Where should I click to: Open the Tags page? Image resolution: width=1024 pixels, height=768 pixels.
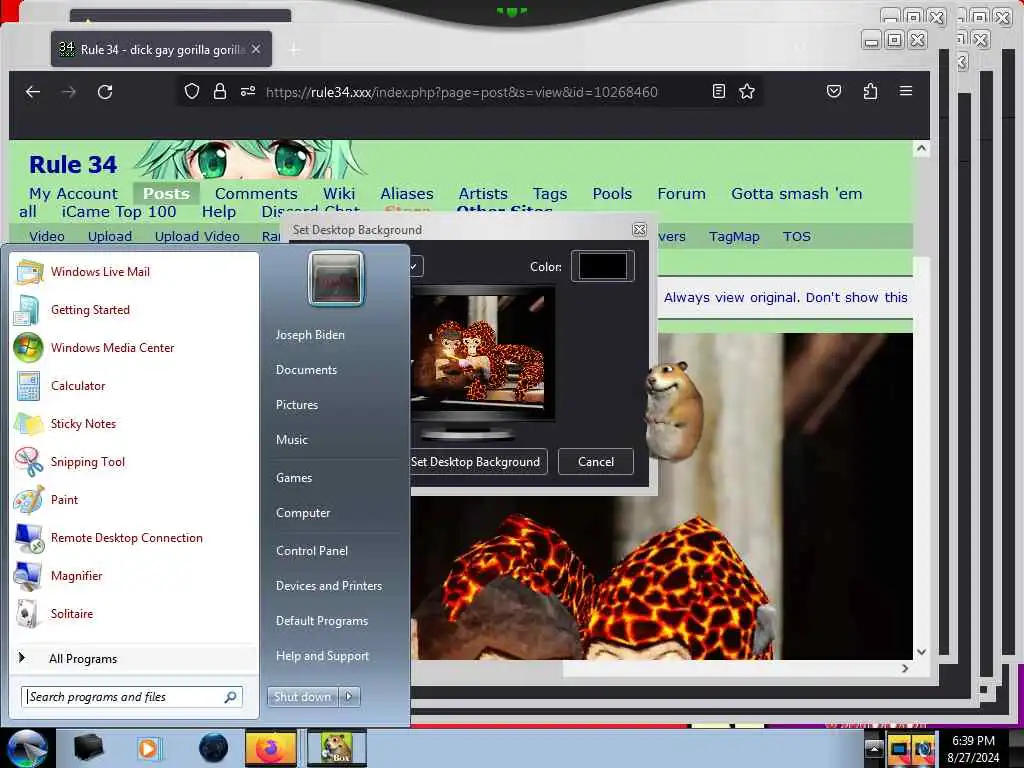tap(549, 194)
